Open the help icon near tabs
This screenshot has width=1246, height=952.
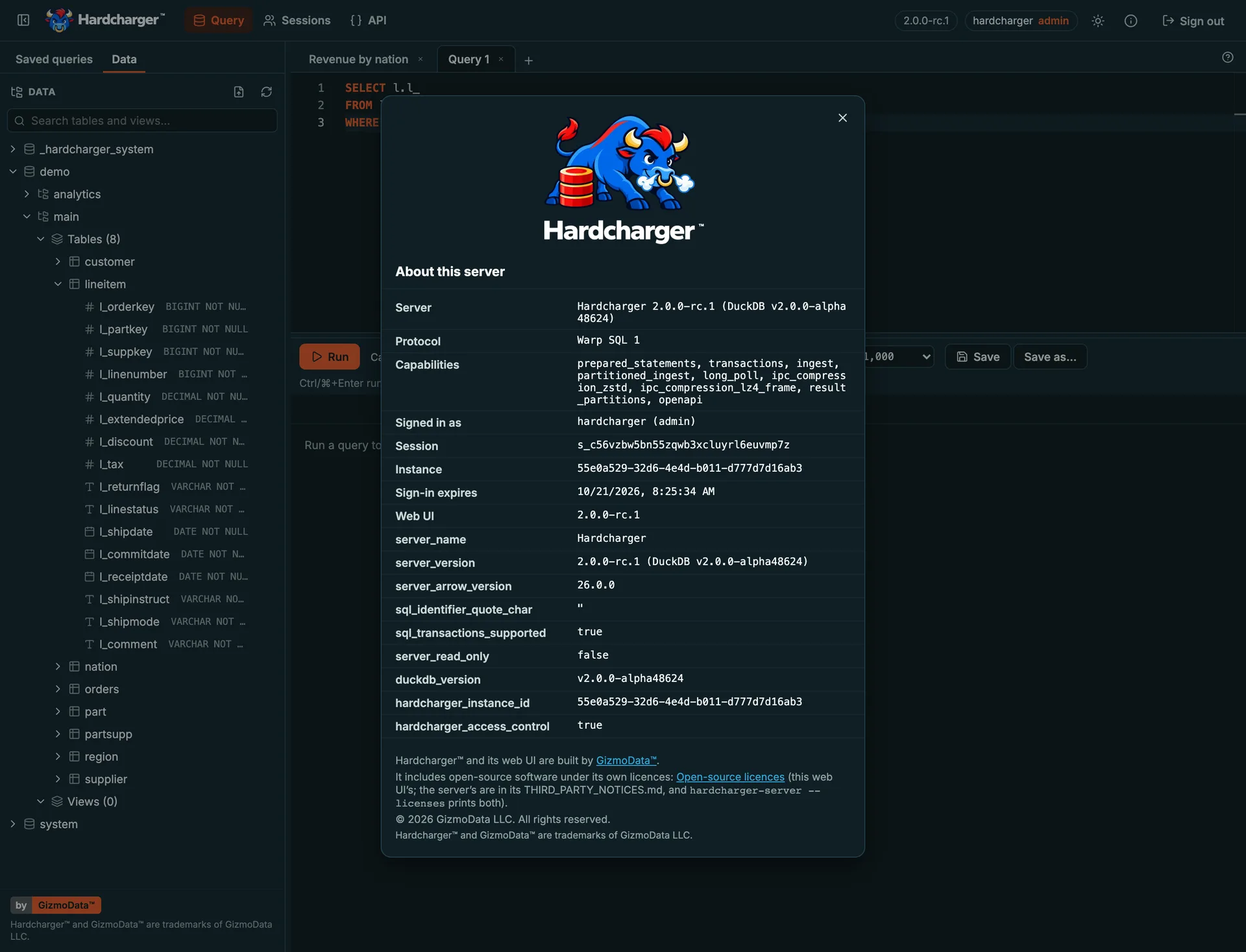tap(1227, 57)
